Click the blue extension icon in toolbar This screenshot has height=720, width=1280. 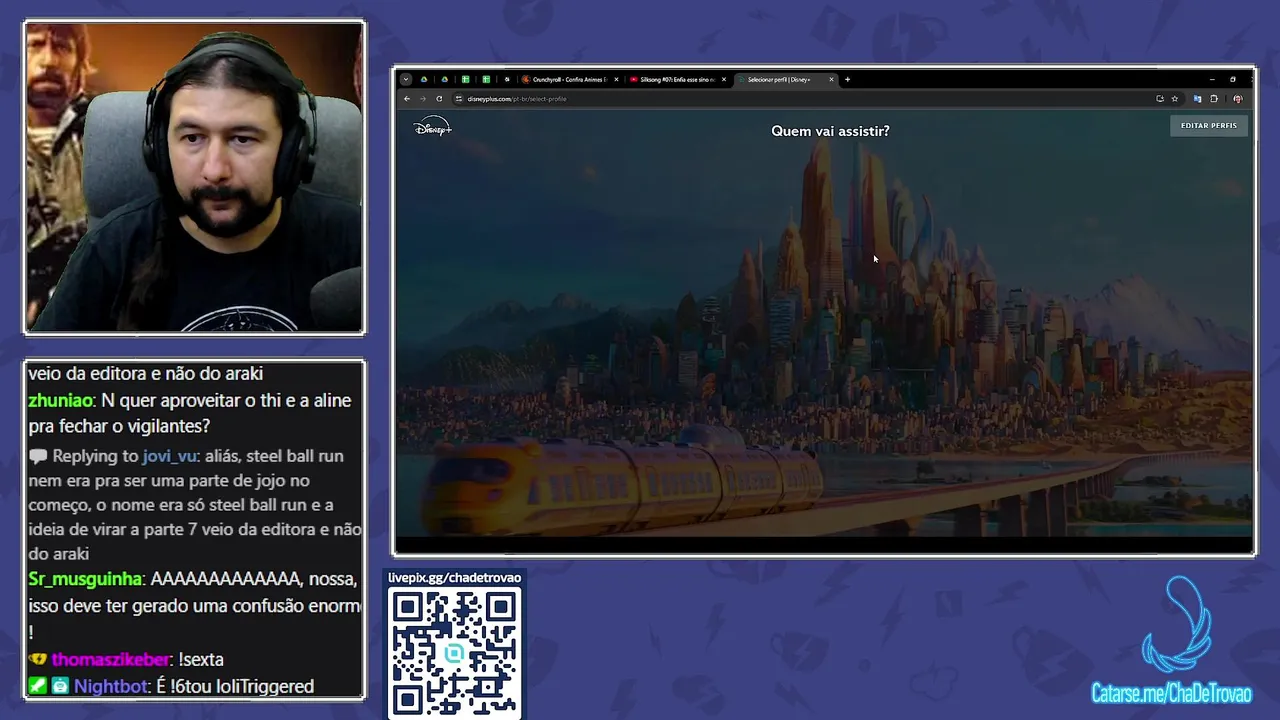[x=1197, y=99]
